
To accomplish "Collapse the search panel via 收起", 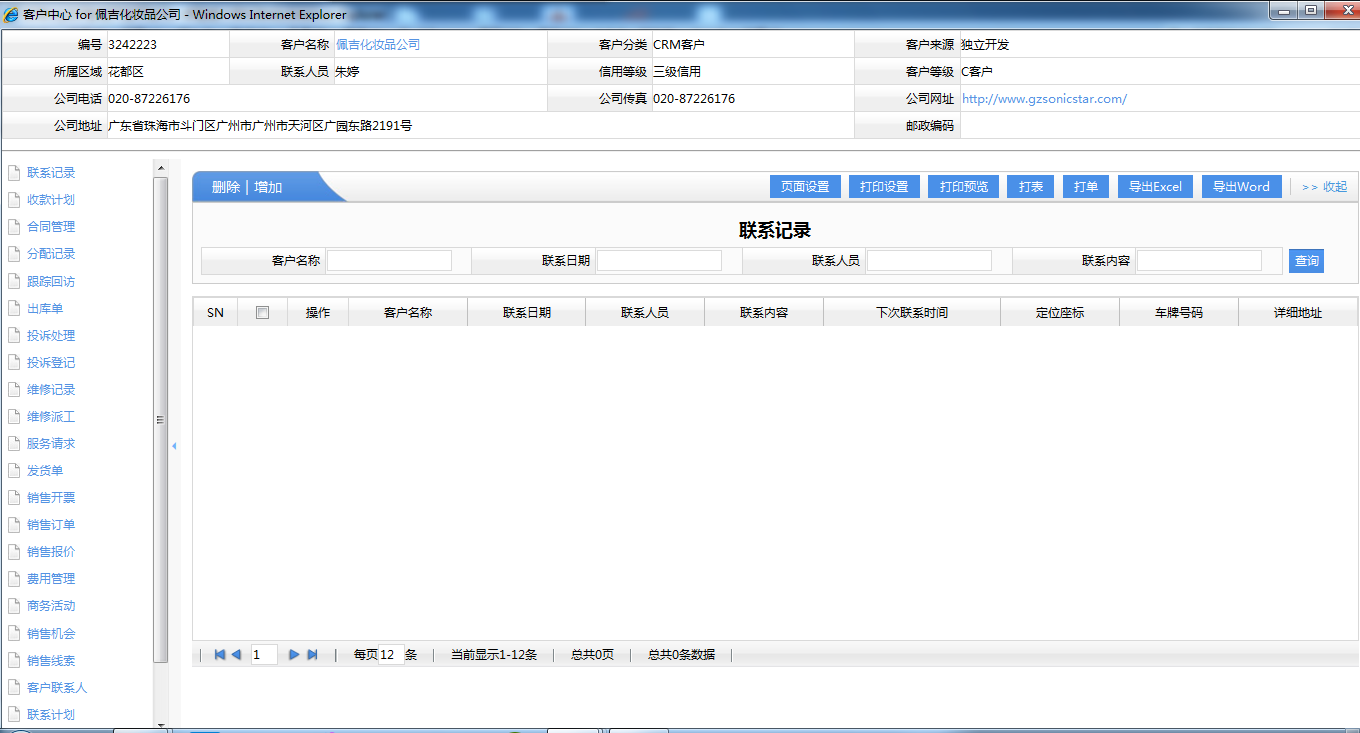I will tap(1324, 187).
